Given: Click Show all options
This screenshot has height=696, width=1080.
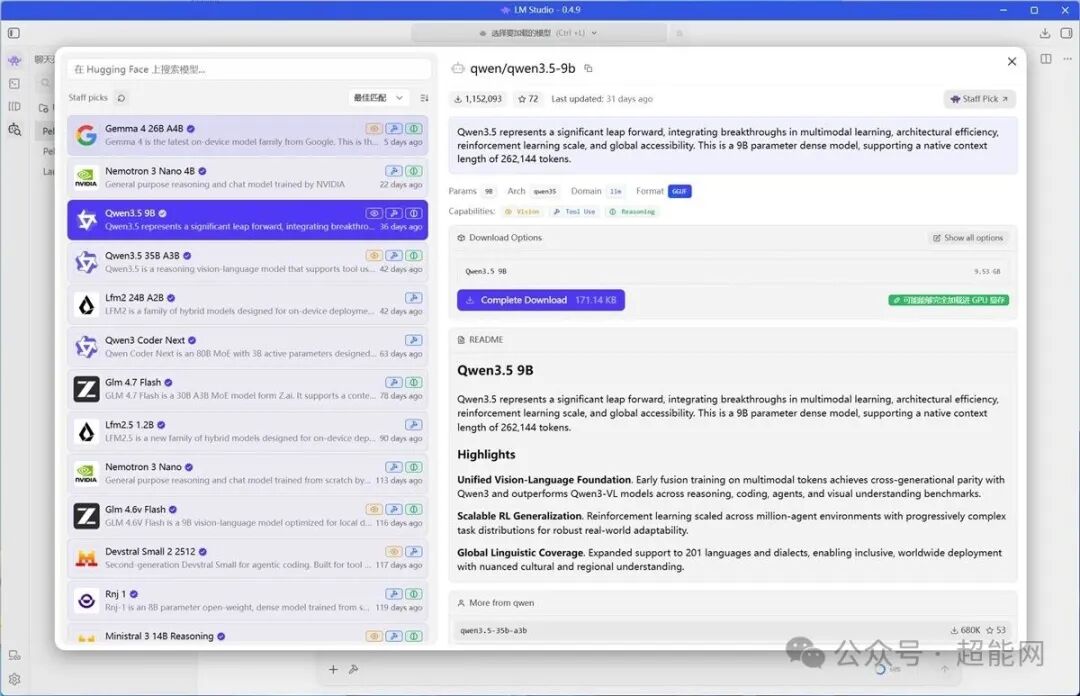Looking at the screenshot, I should 968,238.
